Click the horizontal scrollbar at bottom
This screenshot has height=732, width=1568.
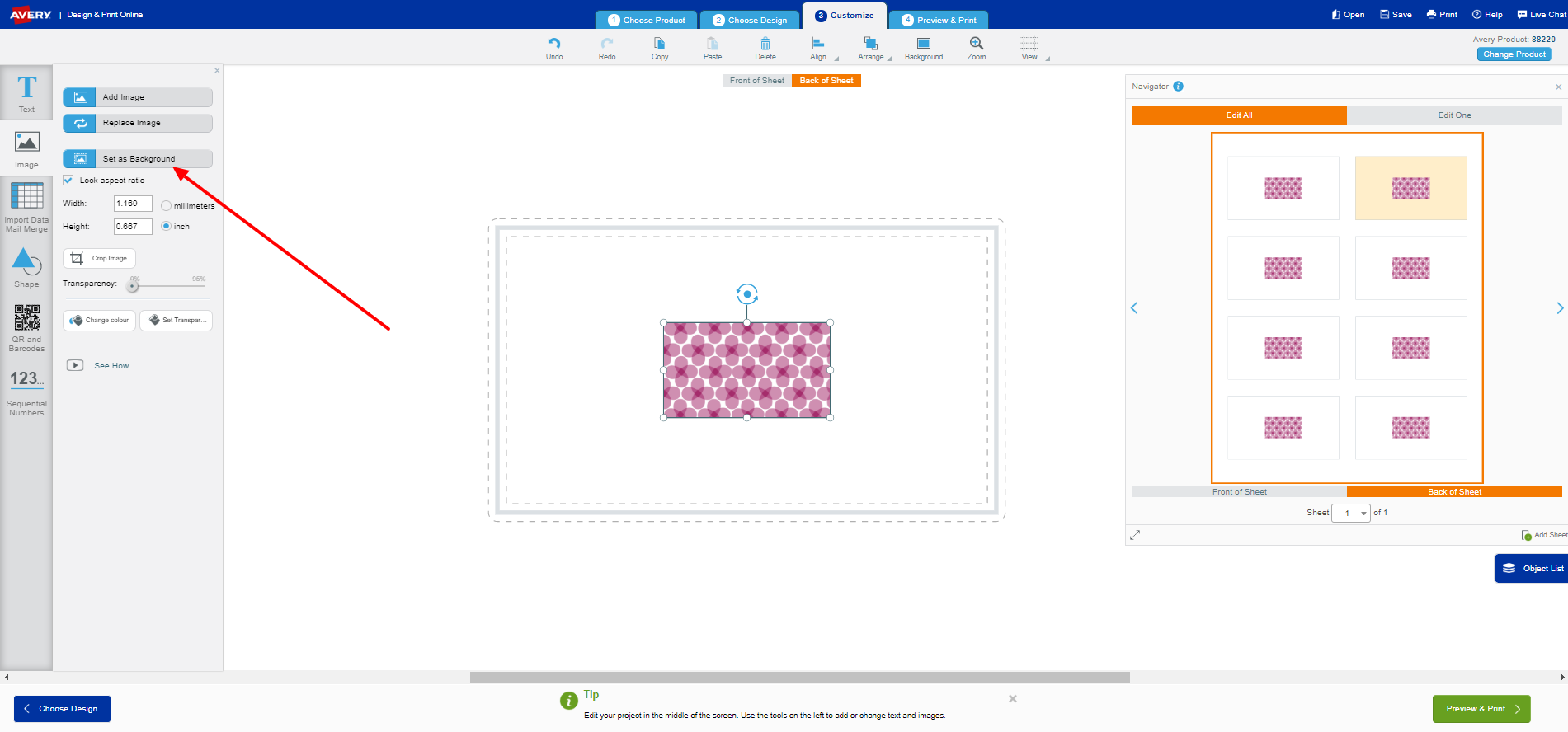[x=799, y=677]
